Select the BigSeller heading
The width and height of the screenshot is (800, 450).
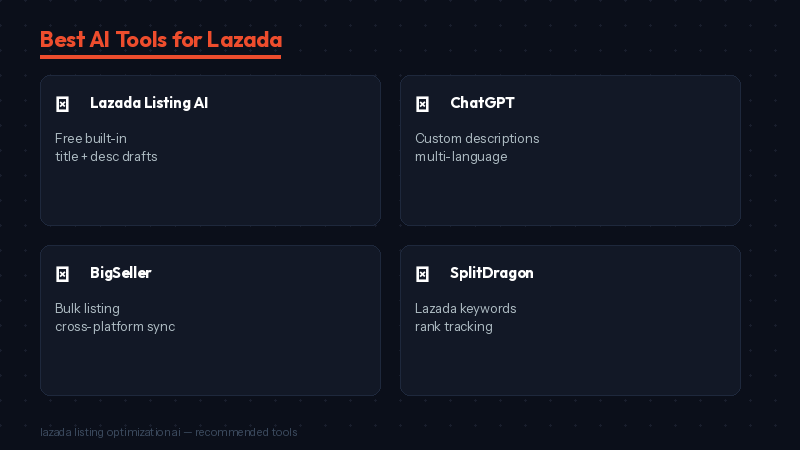point(121,273)
